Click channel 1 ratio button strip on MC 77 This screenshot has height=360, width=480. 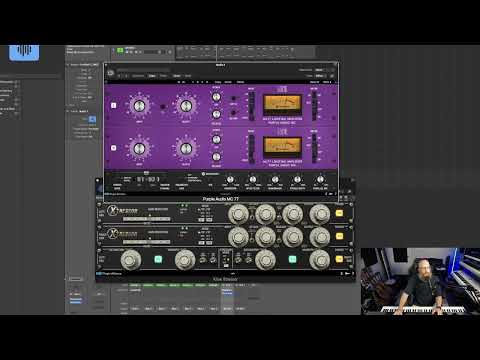(252, 106)
